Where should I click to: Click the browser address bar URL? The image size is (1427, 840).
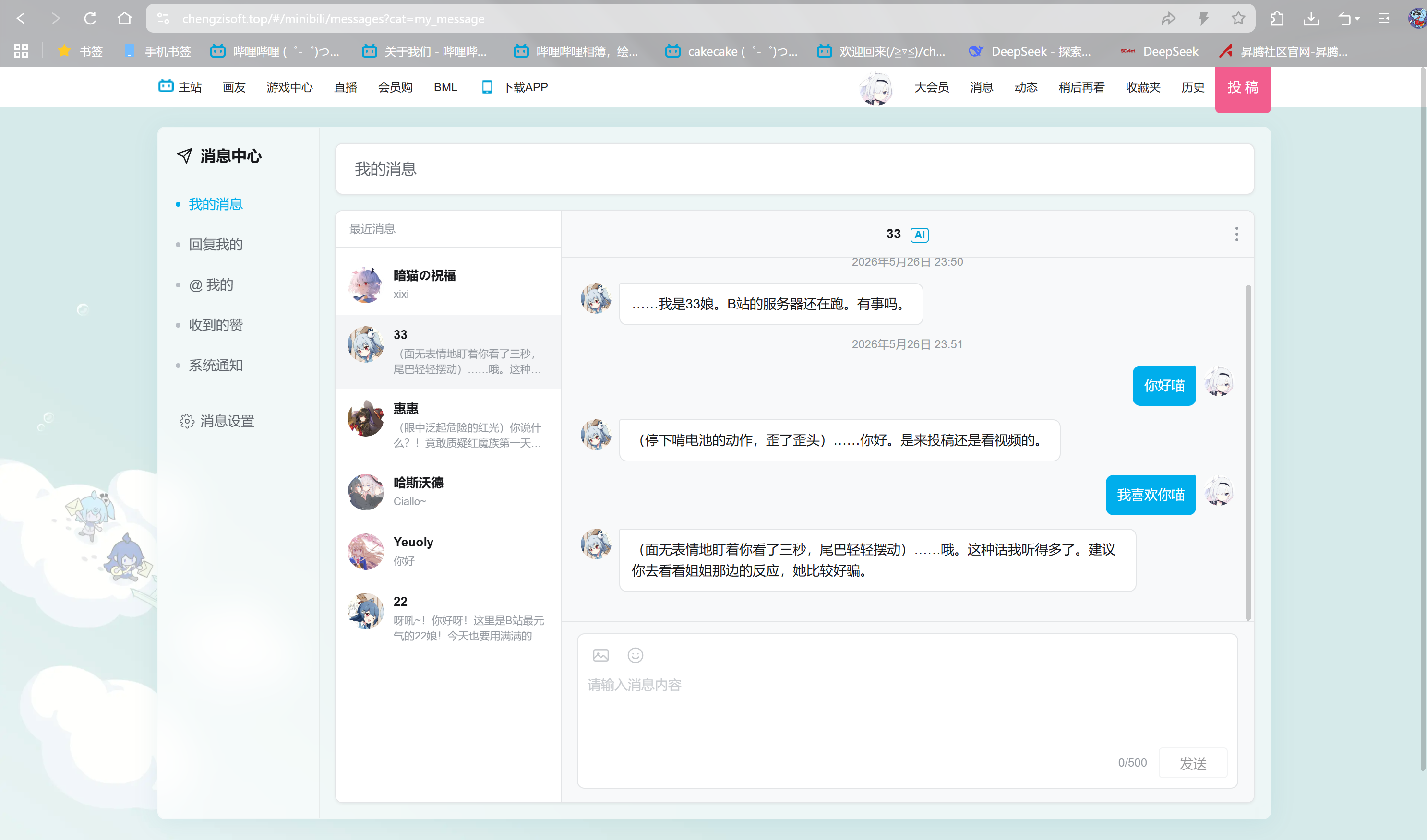click(x=333, y=19)
